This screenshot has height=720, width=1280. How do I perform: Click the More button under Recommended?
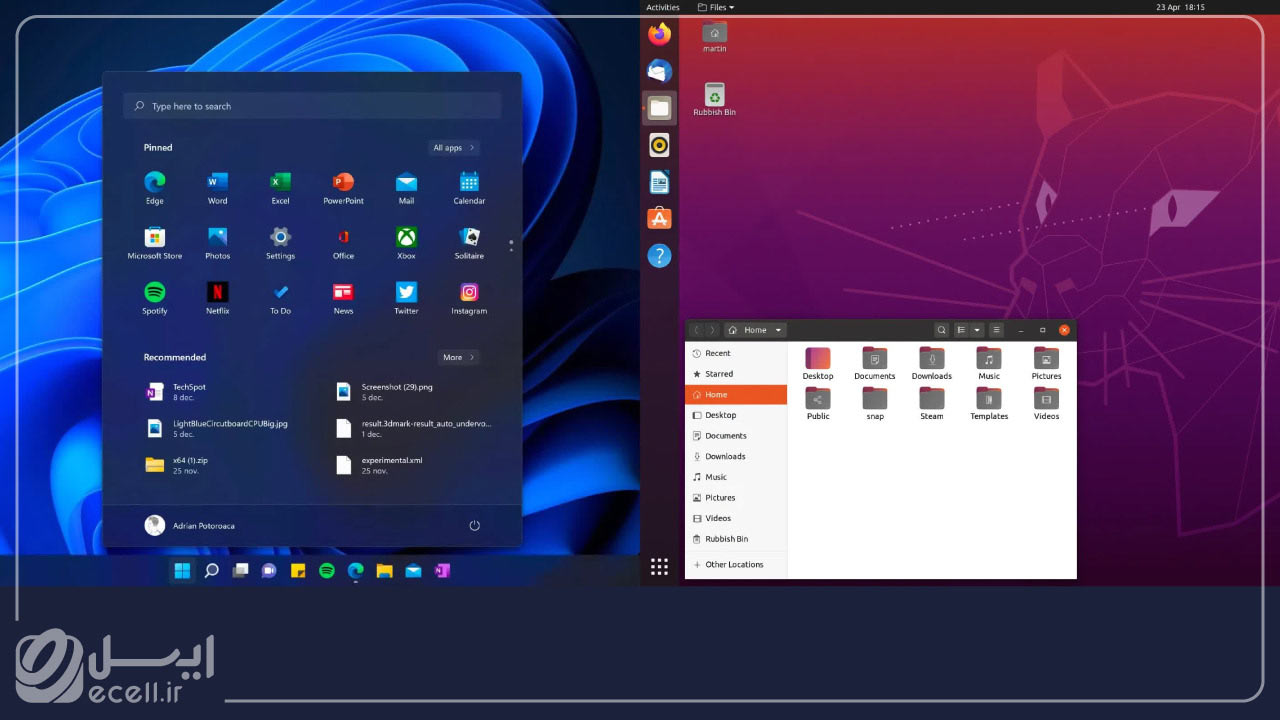point(458,357)
